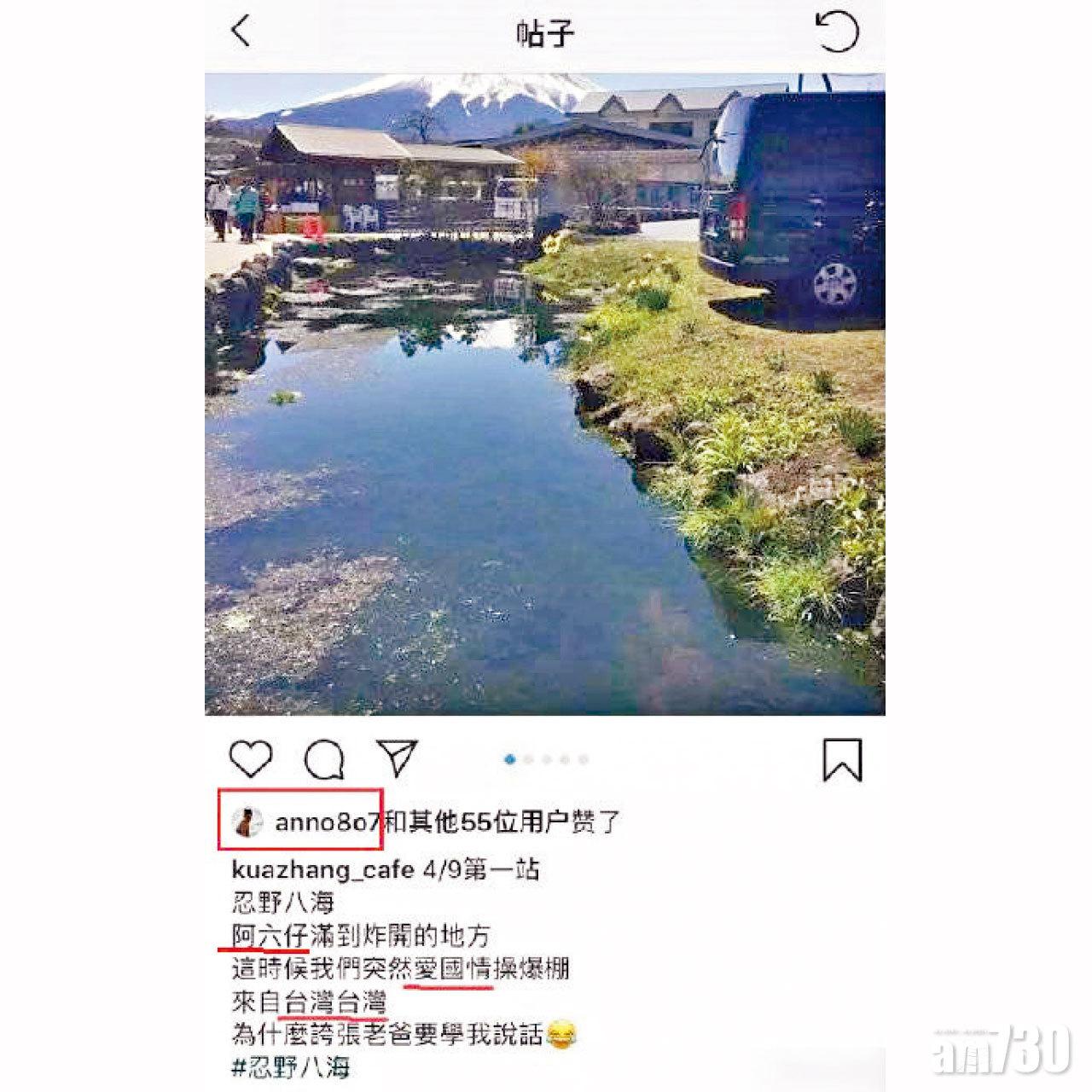Select the 阿六仔 underlined caption text
This screenshot has height=1092, width=1092.
(x=270, y=936)
